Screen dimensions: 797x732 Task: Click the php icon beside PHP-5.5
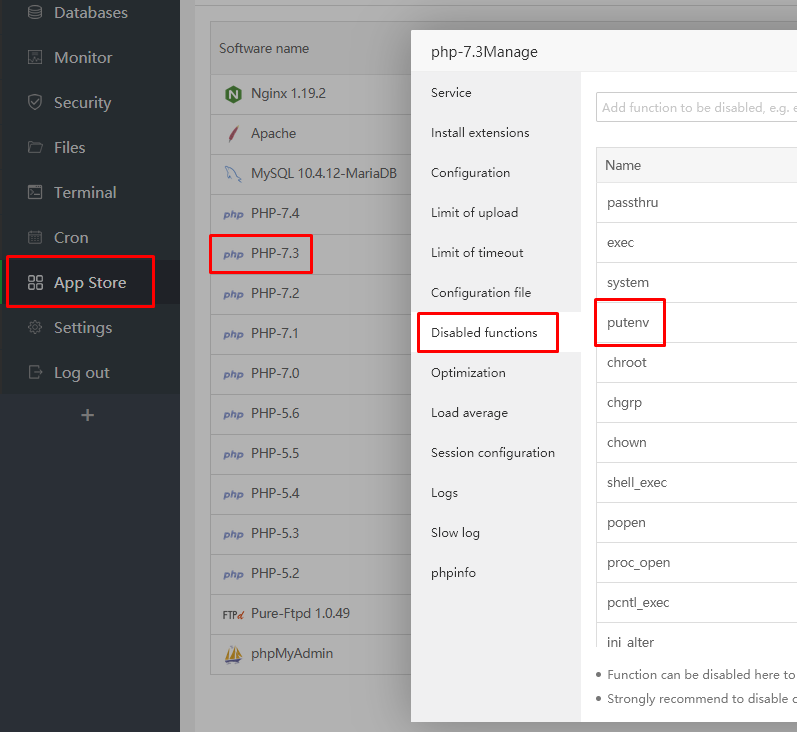coord(233,454)
